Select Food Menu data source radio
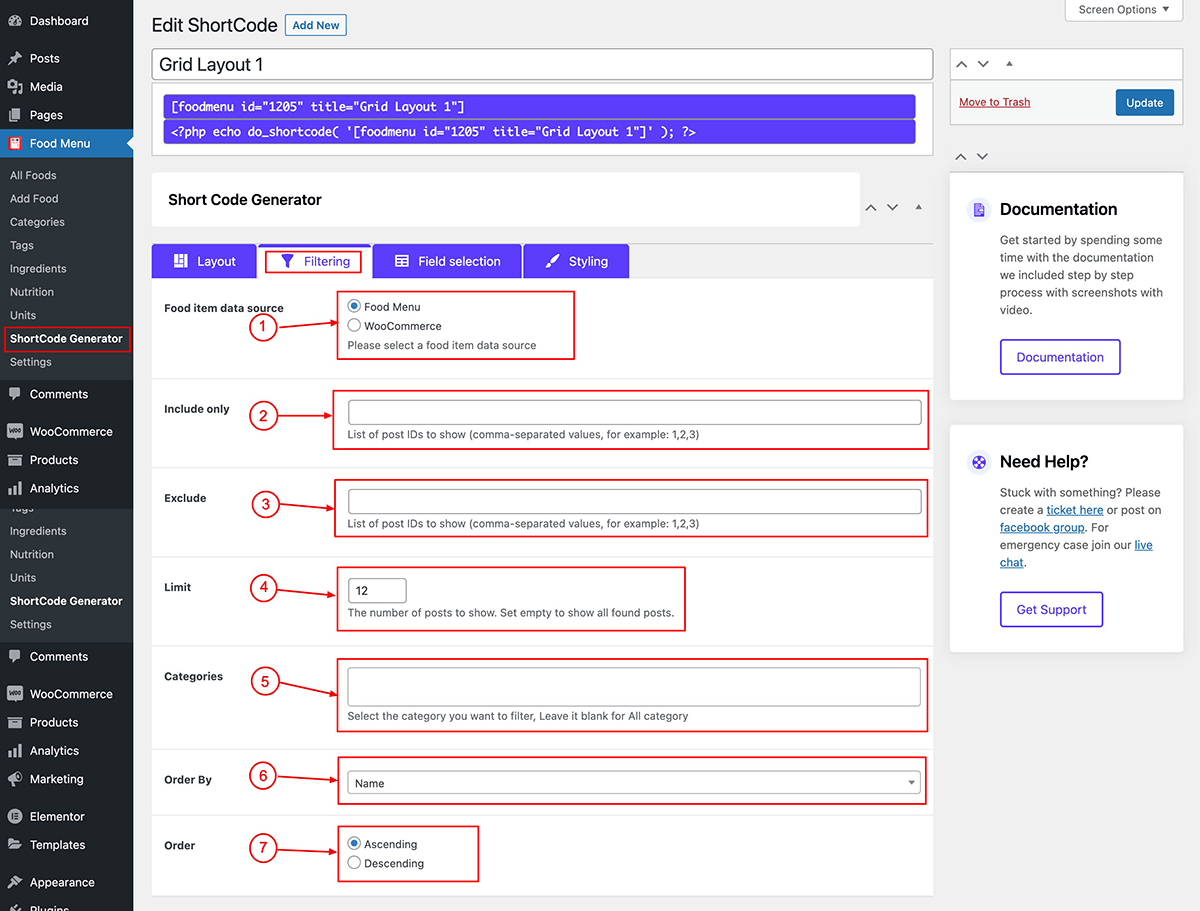The image size is (1200, 911). coord(354,307)
